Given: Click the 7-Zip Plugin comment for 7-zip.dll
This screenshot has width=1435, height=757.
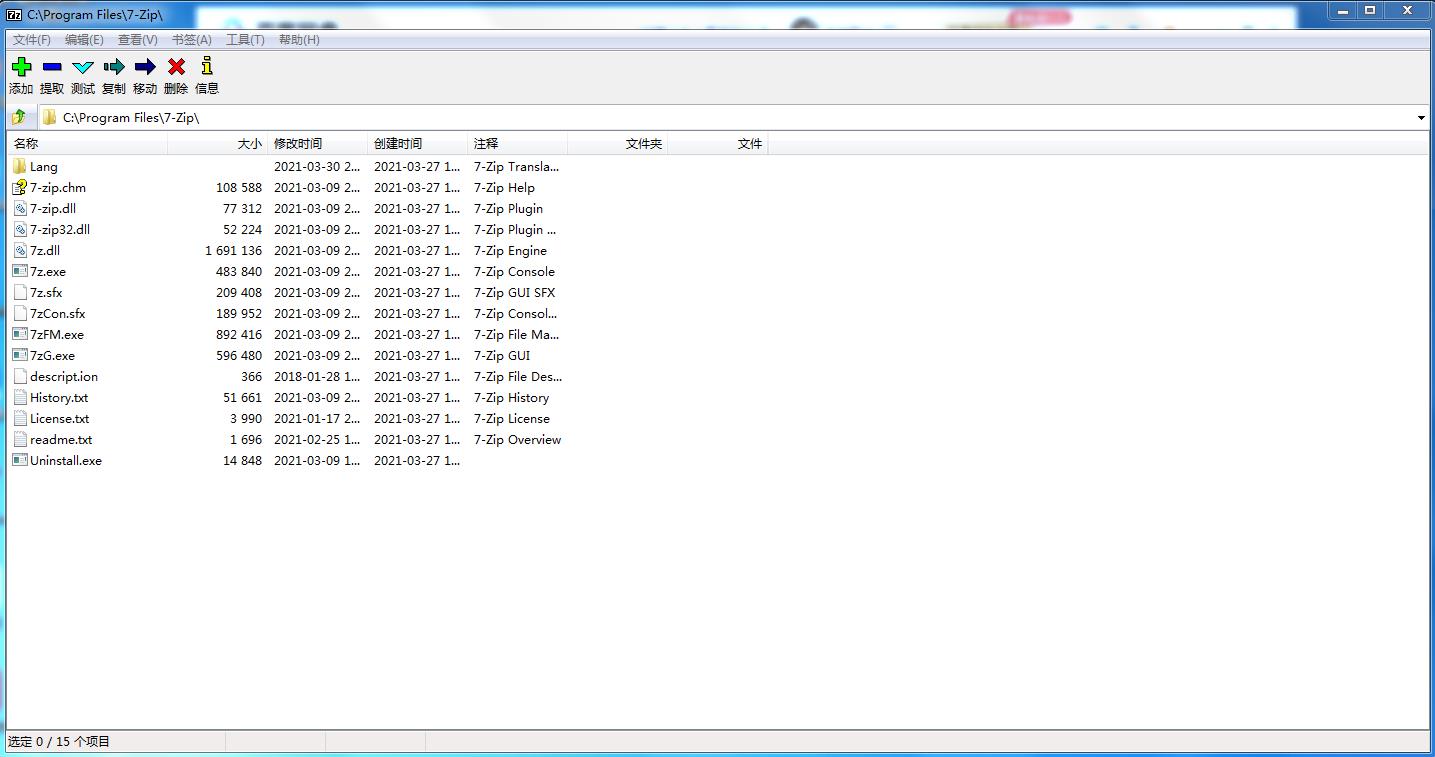Looking at the screenshot, I should 508,209.
